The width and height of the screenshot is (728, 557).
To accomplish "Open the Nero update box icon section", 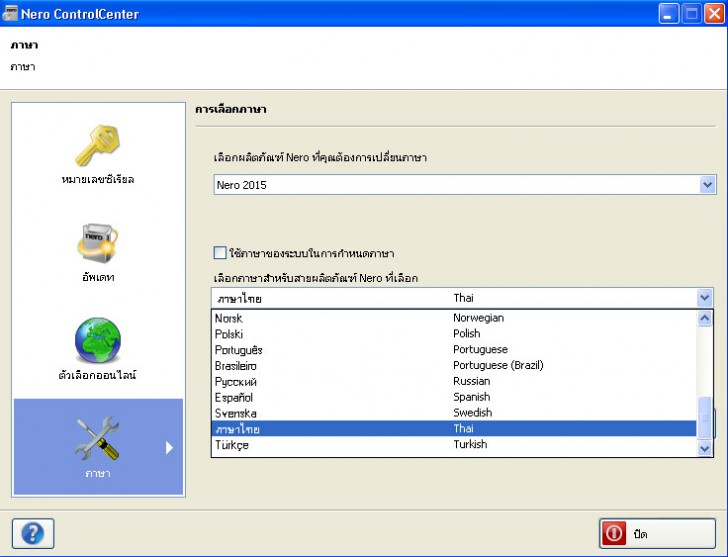I will (x=98, y=253).
